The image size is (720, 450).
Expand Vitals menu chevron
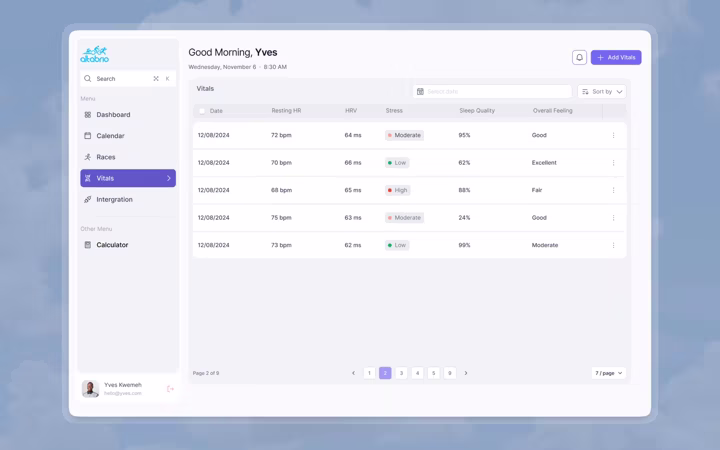(x=169, y=178)
